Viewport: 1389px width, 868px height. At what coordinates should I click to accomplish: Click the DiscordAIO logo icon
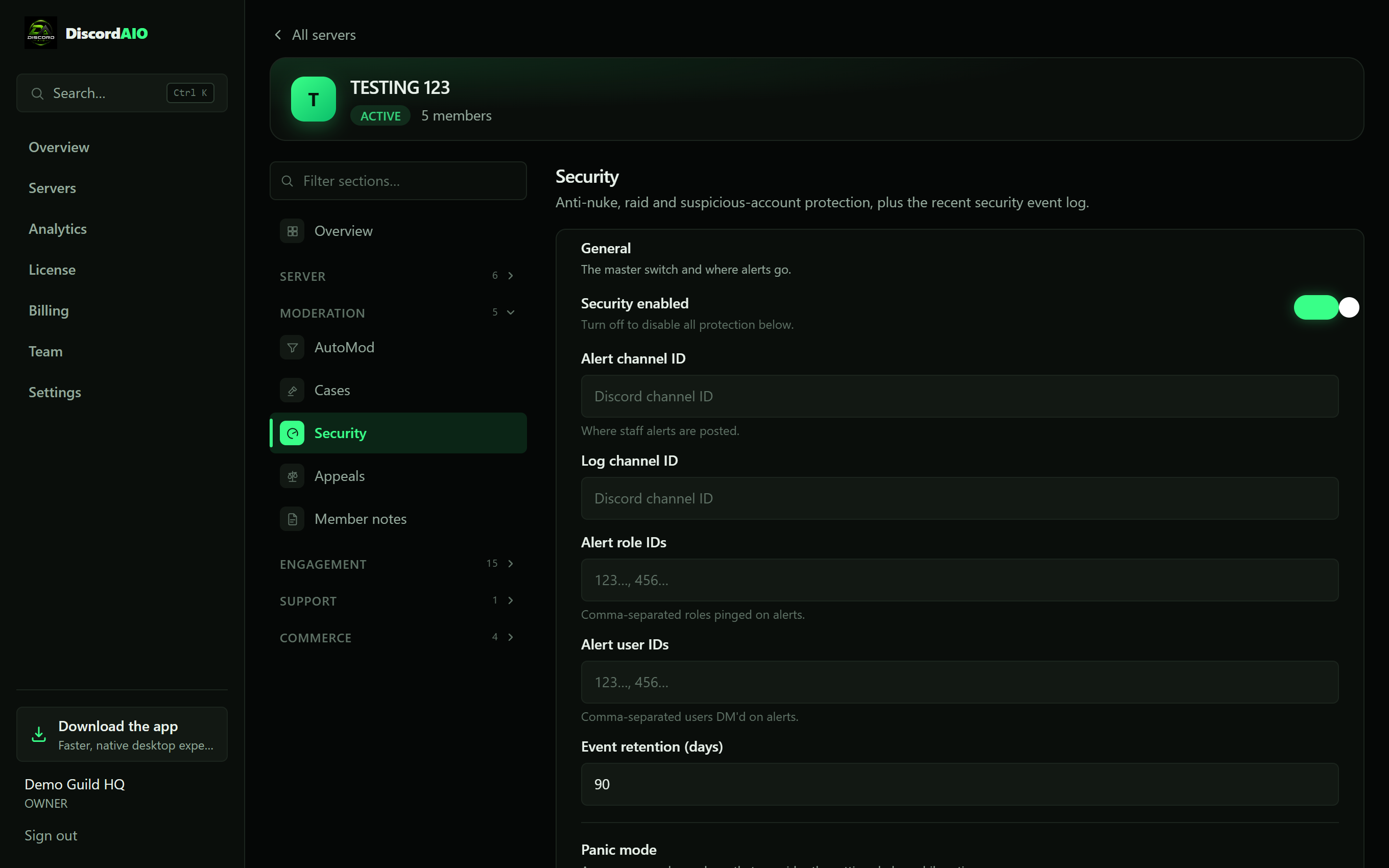[41, 33]
